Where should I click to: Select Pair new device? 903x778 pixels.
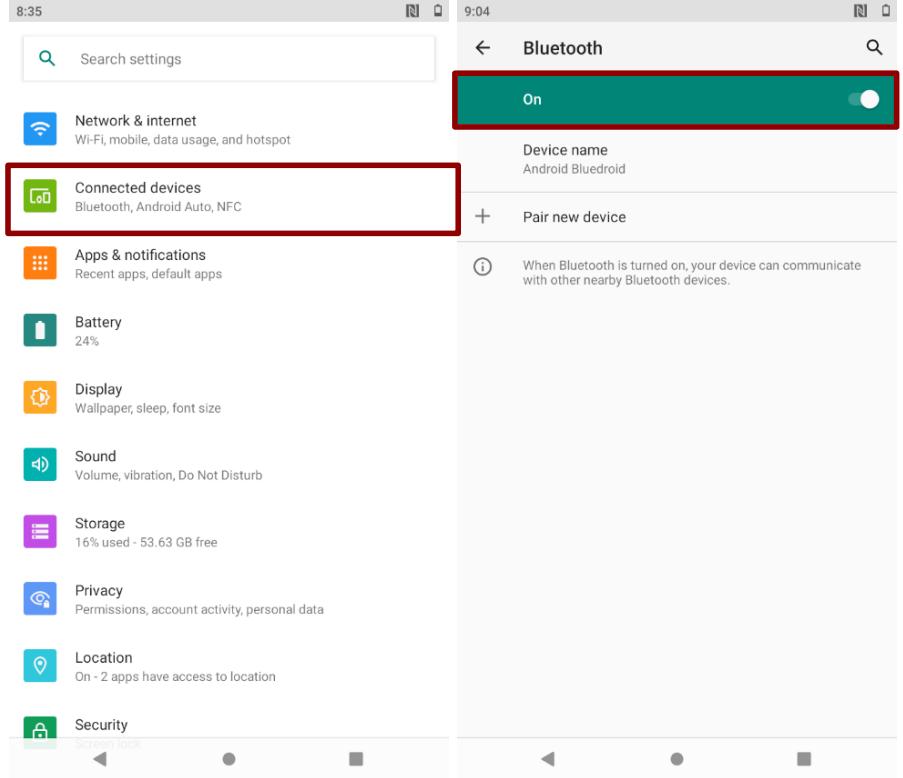tap(677, 217)
